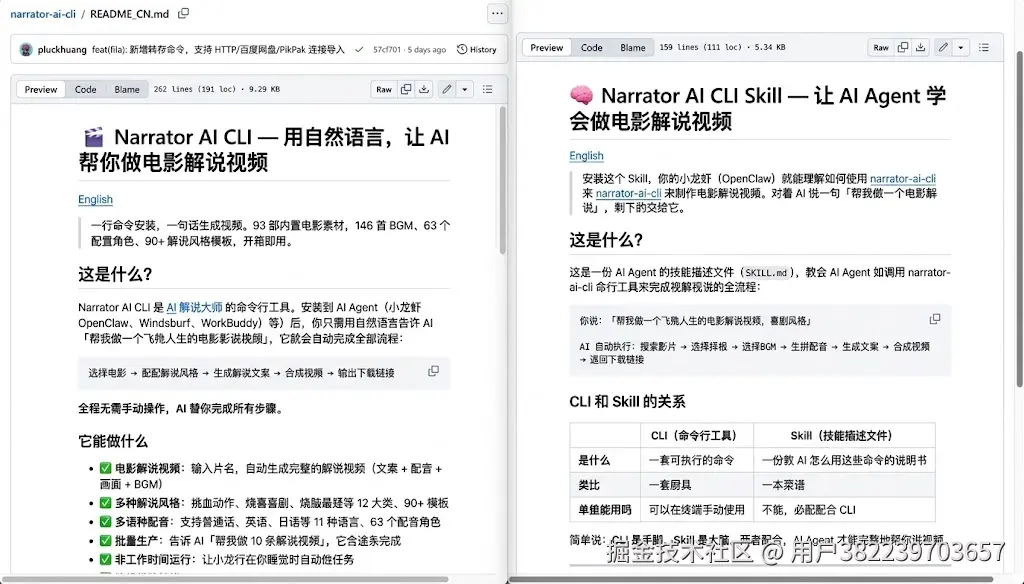Open the AI 解说大师 link
This screenshot has width=1024, height=584.
coord(194,307)
